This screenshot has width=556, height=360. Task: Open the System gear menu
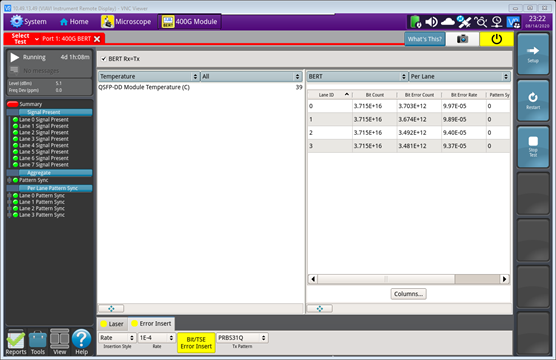coord(28,22)
